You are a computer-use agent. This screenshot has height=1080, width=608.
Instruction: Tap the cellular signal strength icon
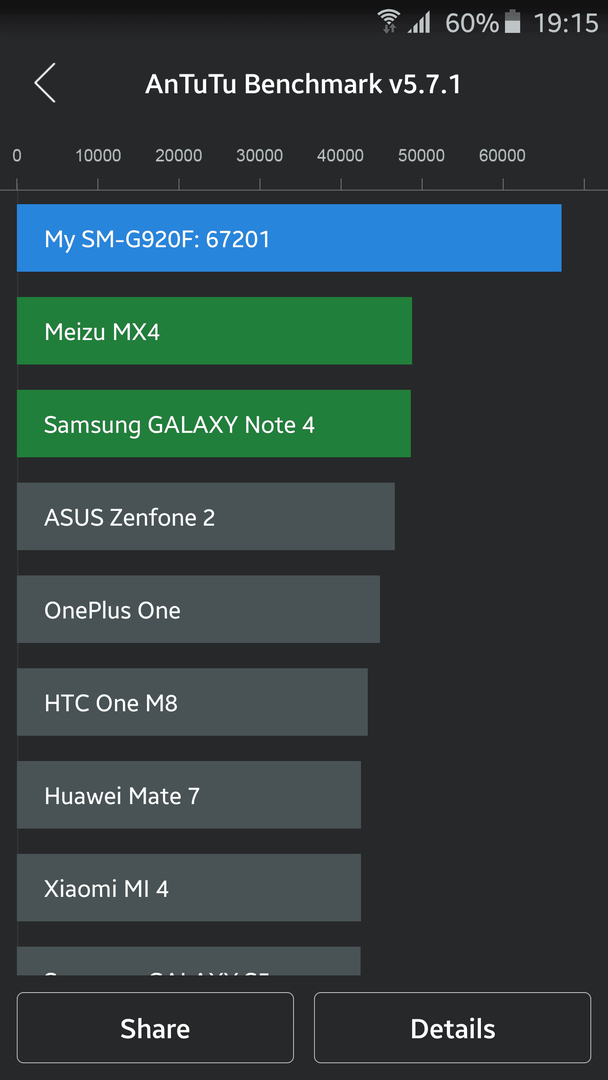[x=419, y=23]
